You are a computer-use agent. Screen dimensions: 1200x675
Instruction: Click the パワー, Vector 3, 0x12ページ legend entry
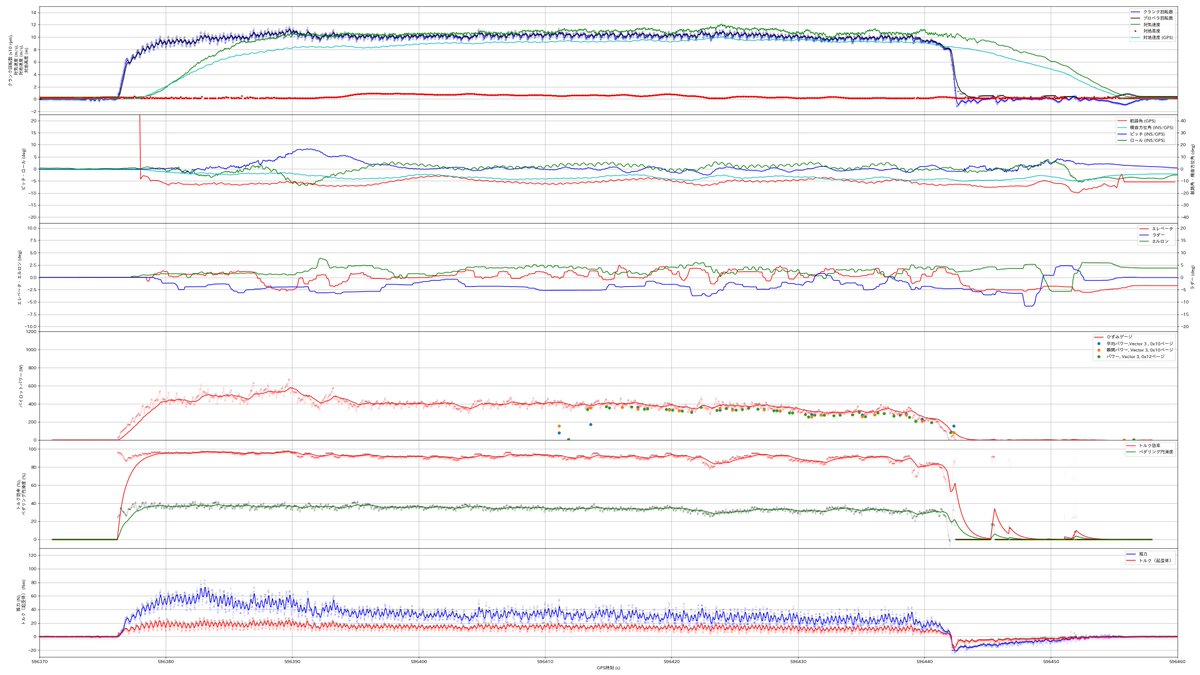[x=1129, y=357]
